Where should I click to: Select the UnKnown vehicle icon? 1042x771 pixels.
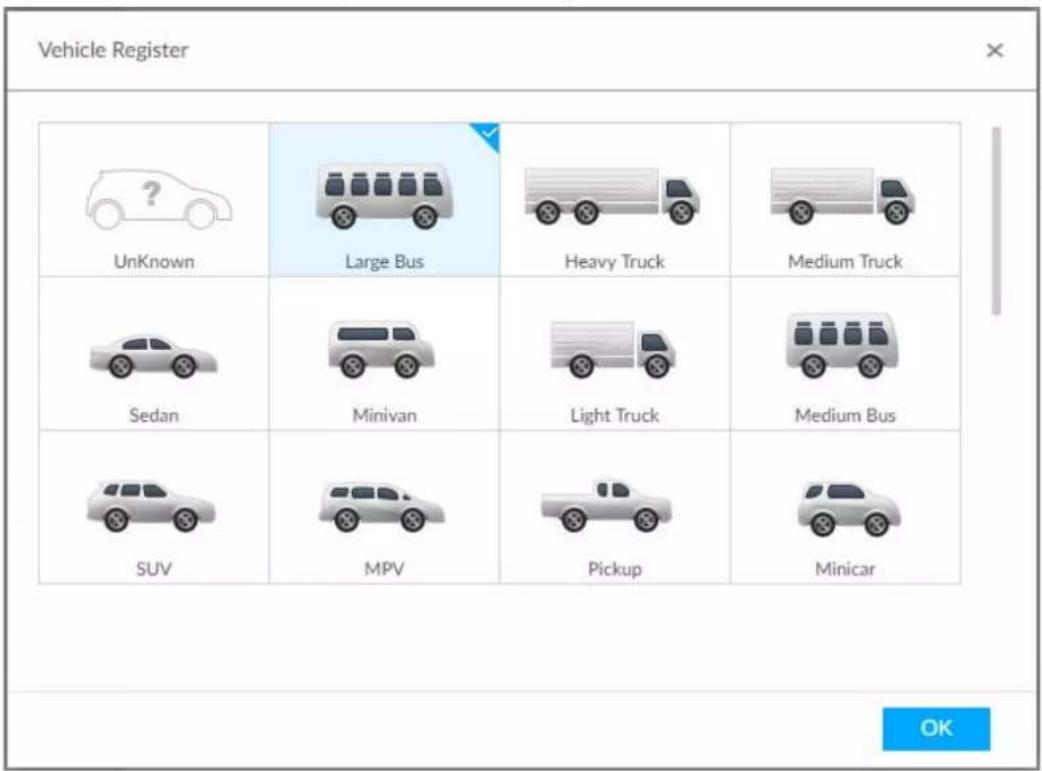158,199
